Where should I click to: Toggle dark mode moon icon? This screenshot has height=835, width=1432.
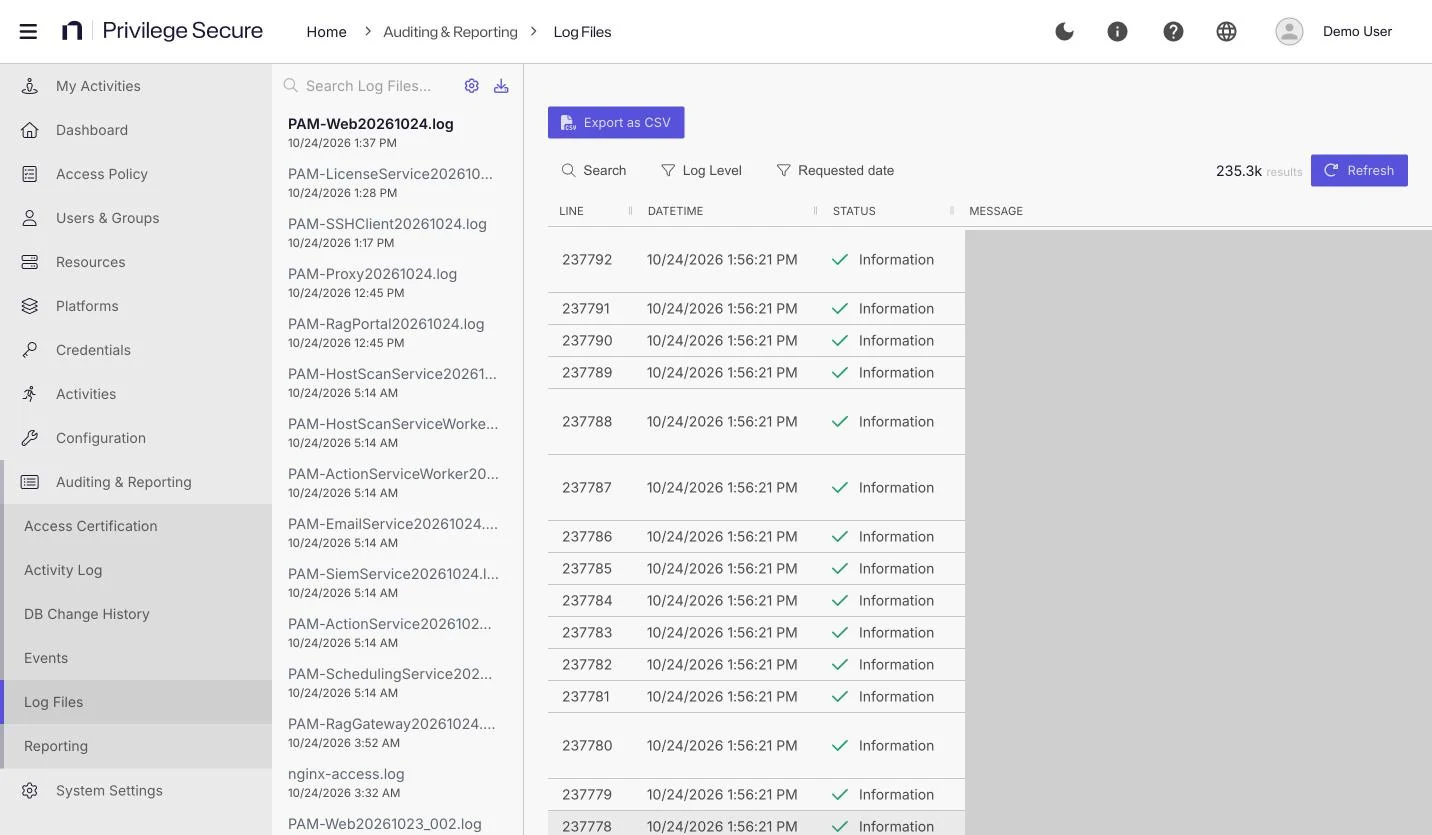click(x=1065, y=32)
